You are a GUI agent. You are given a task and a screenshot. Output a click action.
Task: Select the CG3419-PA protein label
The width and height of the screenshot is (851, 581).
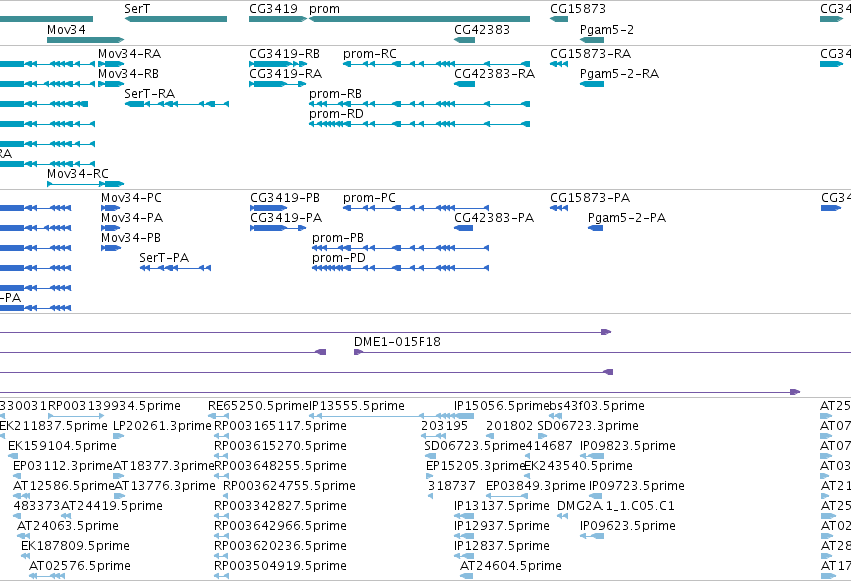286,218
